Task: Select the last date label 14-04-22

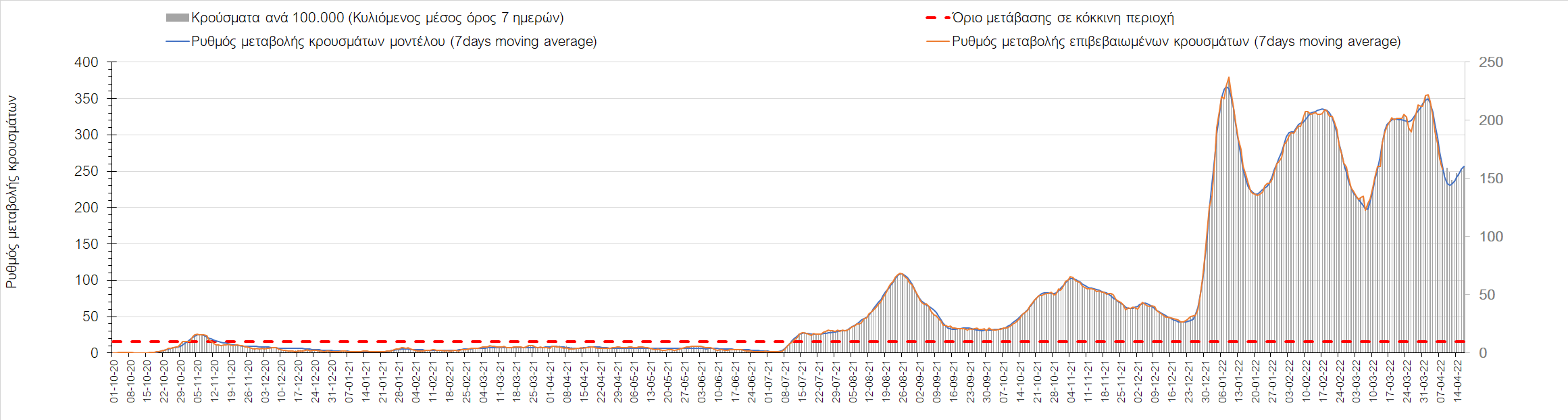Action: pos(1458,381)
